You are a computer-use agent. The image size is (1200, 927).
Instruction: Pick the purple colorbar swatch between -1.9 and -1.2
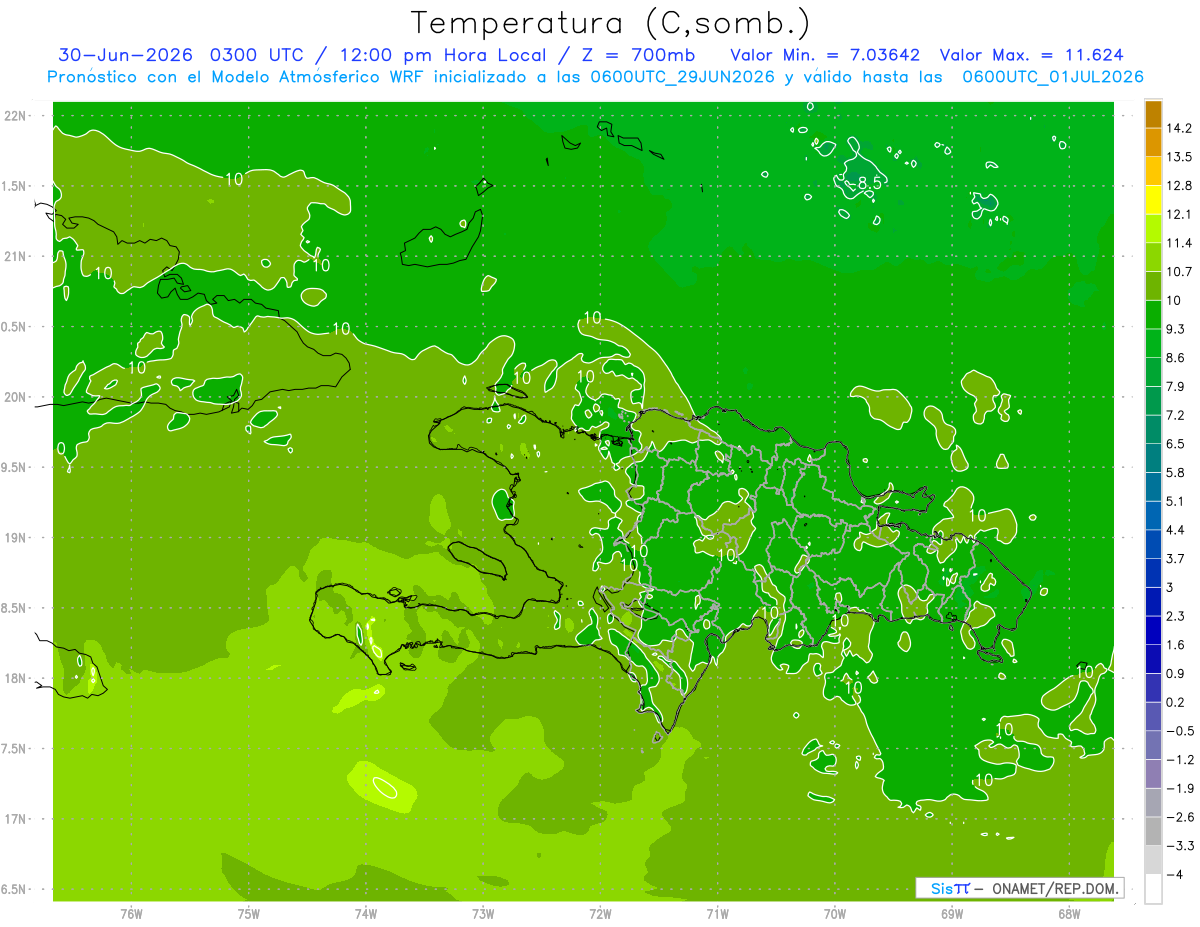pyautogui.click(x=1153, y=774)
